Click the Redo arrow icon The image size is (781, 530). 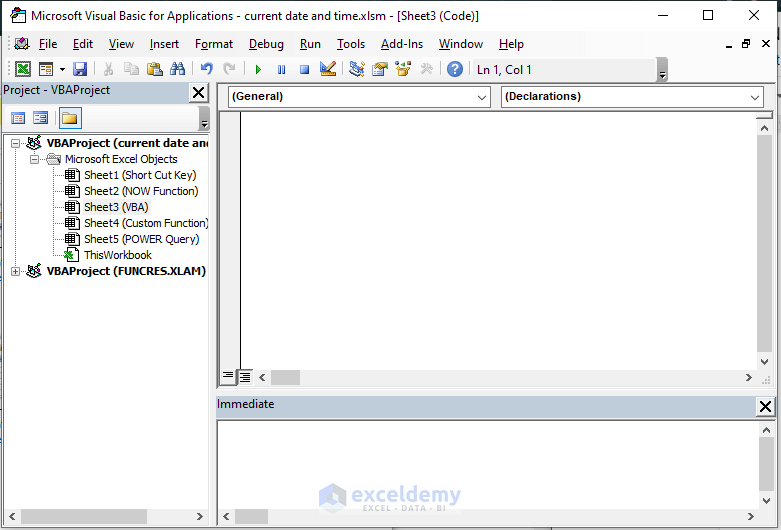point(229,69)
